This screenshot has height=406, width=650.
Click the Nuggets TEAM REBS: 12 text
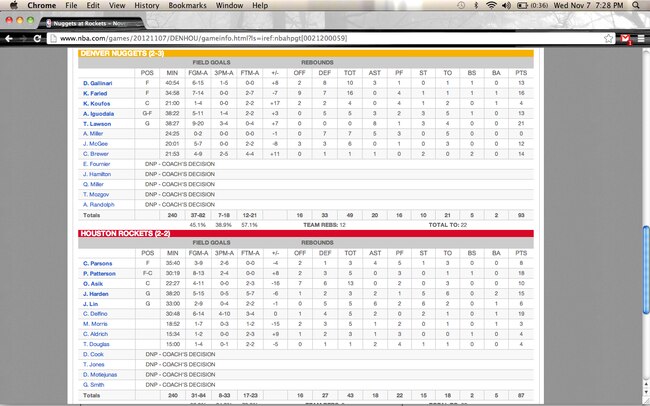pos(324,225)
